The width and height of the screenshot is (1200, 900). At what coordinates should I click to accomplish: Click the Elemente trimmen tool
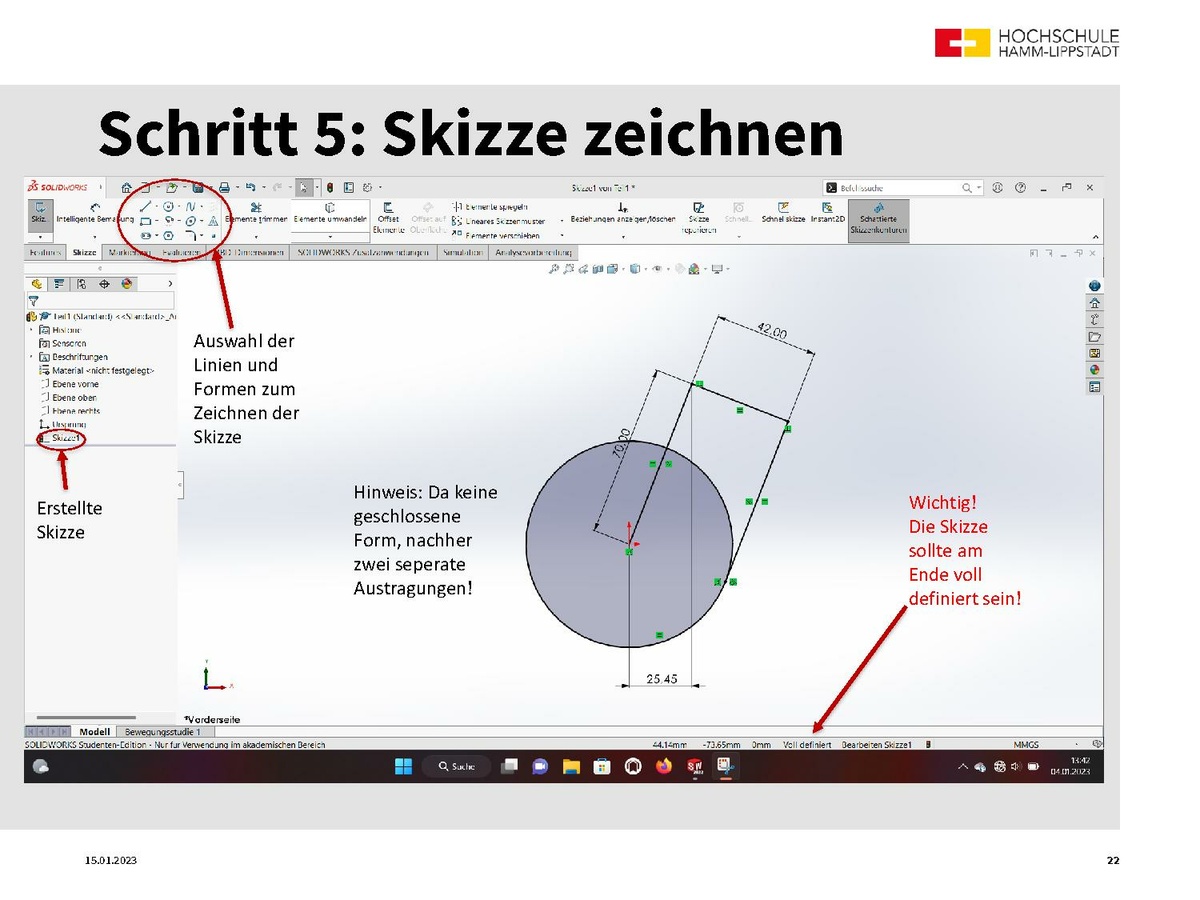pos(256,211)
